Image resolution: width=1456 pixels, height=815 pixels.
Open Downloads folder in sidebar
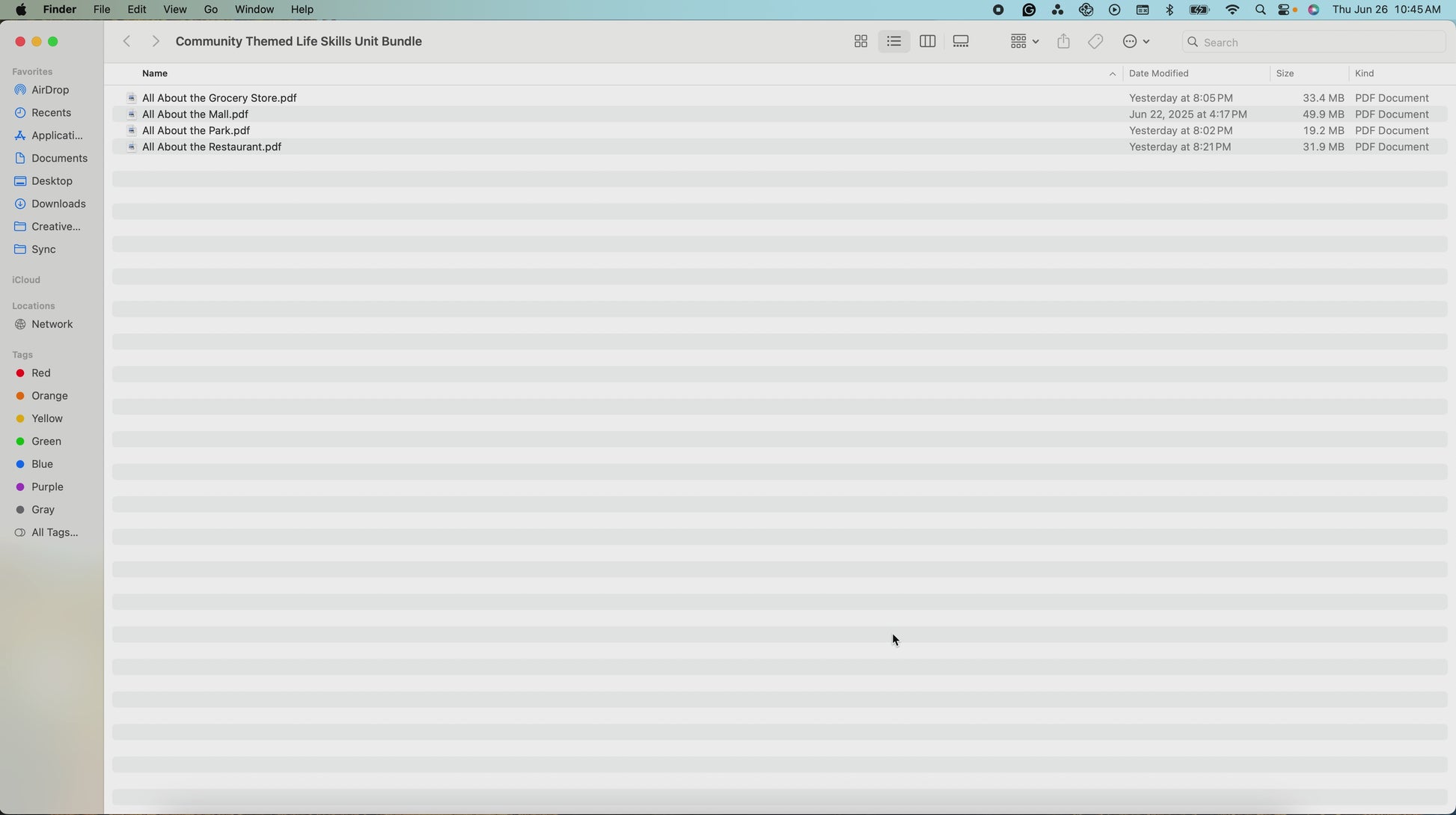click(58, 204)
